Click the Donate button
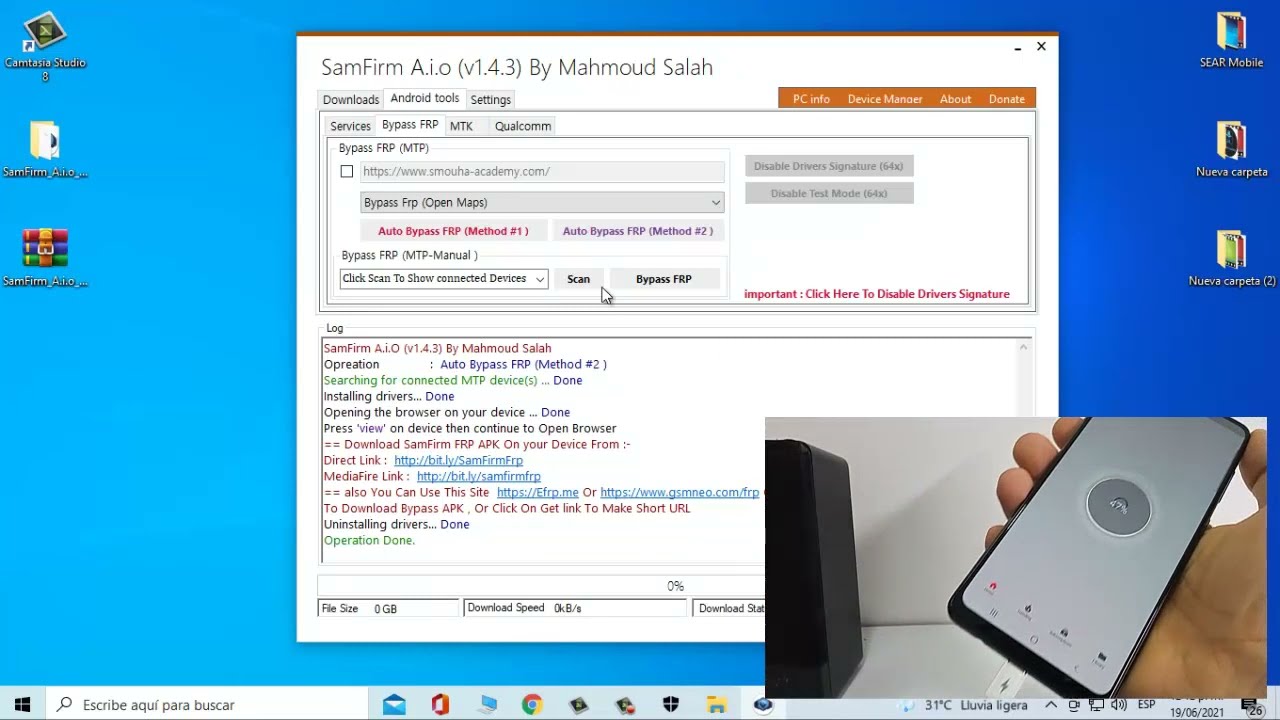The height and width of the screenshot is (720, 1280). 1007,99
